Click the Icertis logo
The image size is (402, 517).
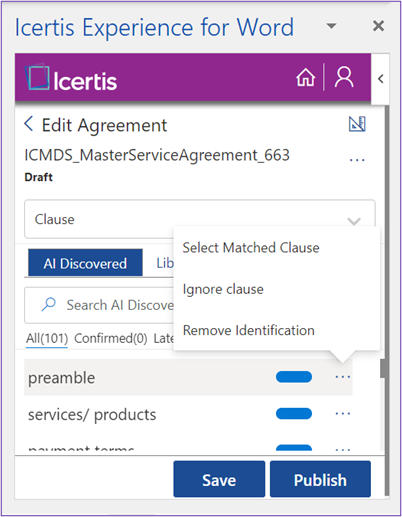pyautogui.click(x=71, y=78)
